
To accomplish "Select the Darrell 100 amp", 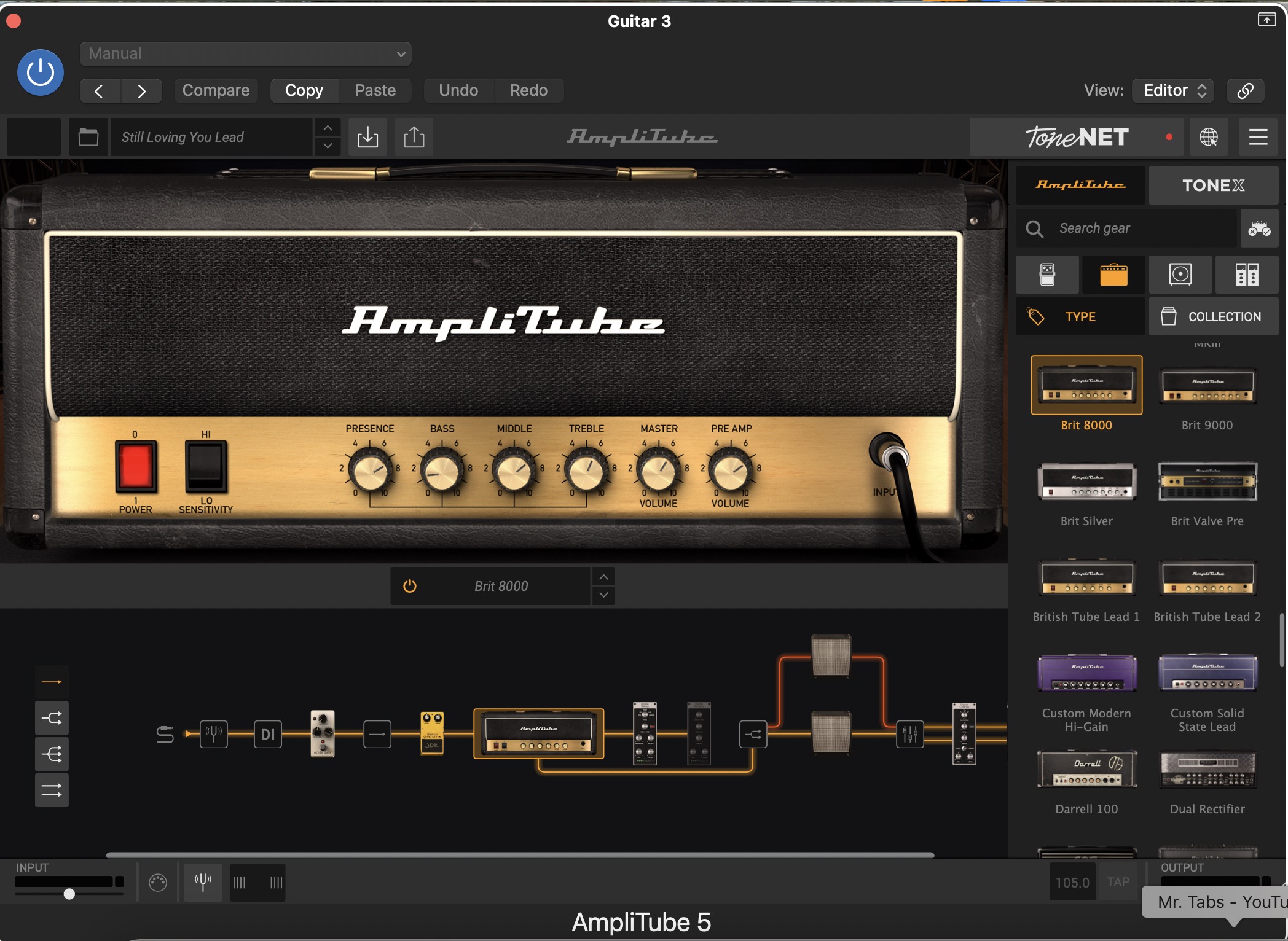I will coord(1086,769).
